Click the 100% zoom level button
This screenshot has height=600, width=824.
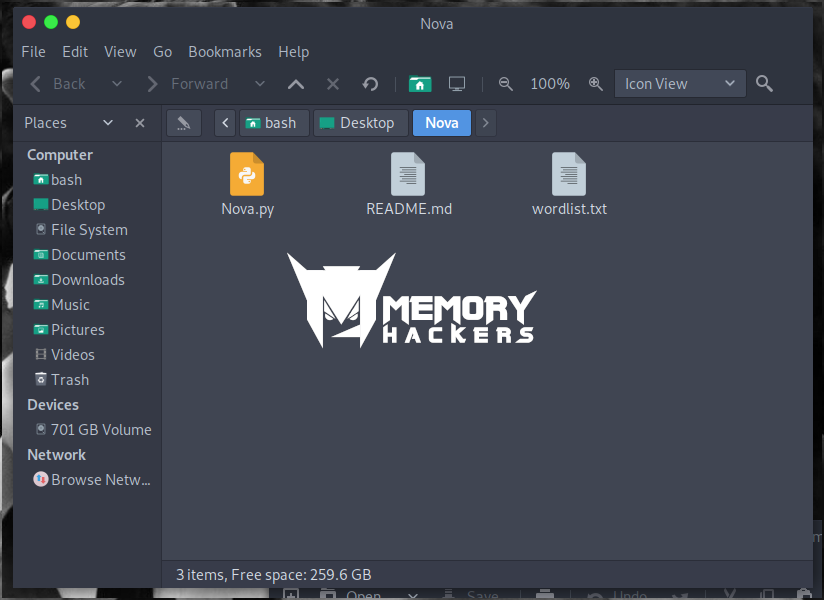click(550, 84)
